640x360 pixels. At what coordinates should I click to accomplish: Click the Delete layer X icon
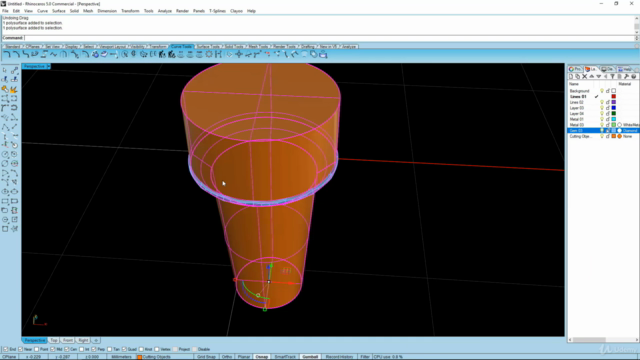coord(584,76)
